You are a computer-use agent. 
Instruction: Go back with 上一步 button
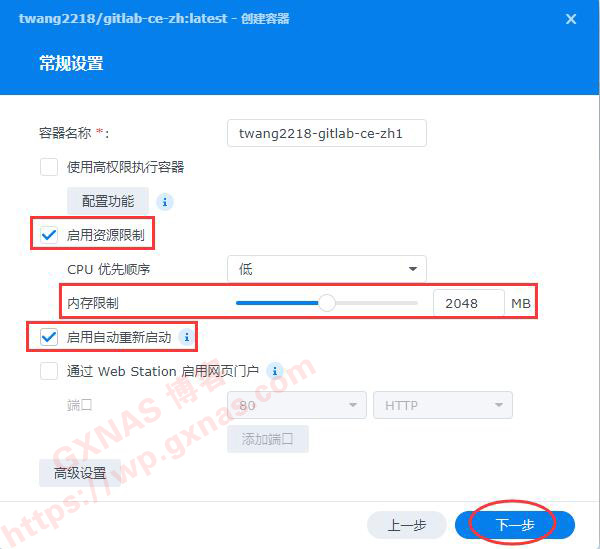[407, 525]
